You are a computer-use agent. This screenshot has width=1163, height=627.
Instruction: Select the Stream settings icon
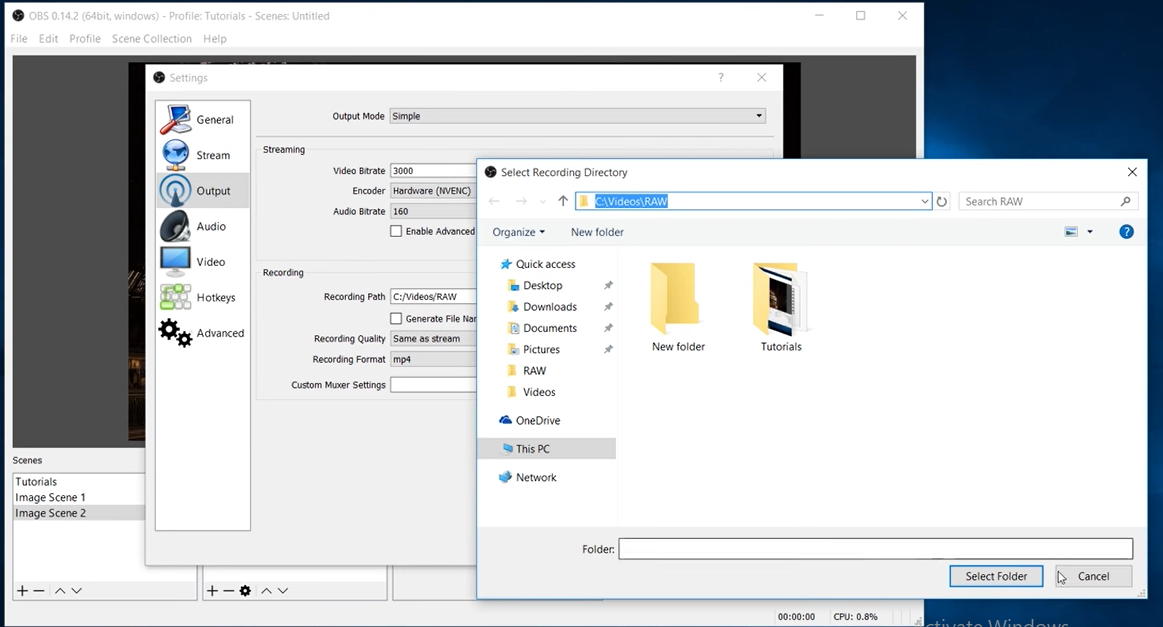174,152
